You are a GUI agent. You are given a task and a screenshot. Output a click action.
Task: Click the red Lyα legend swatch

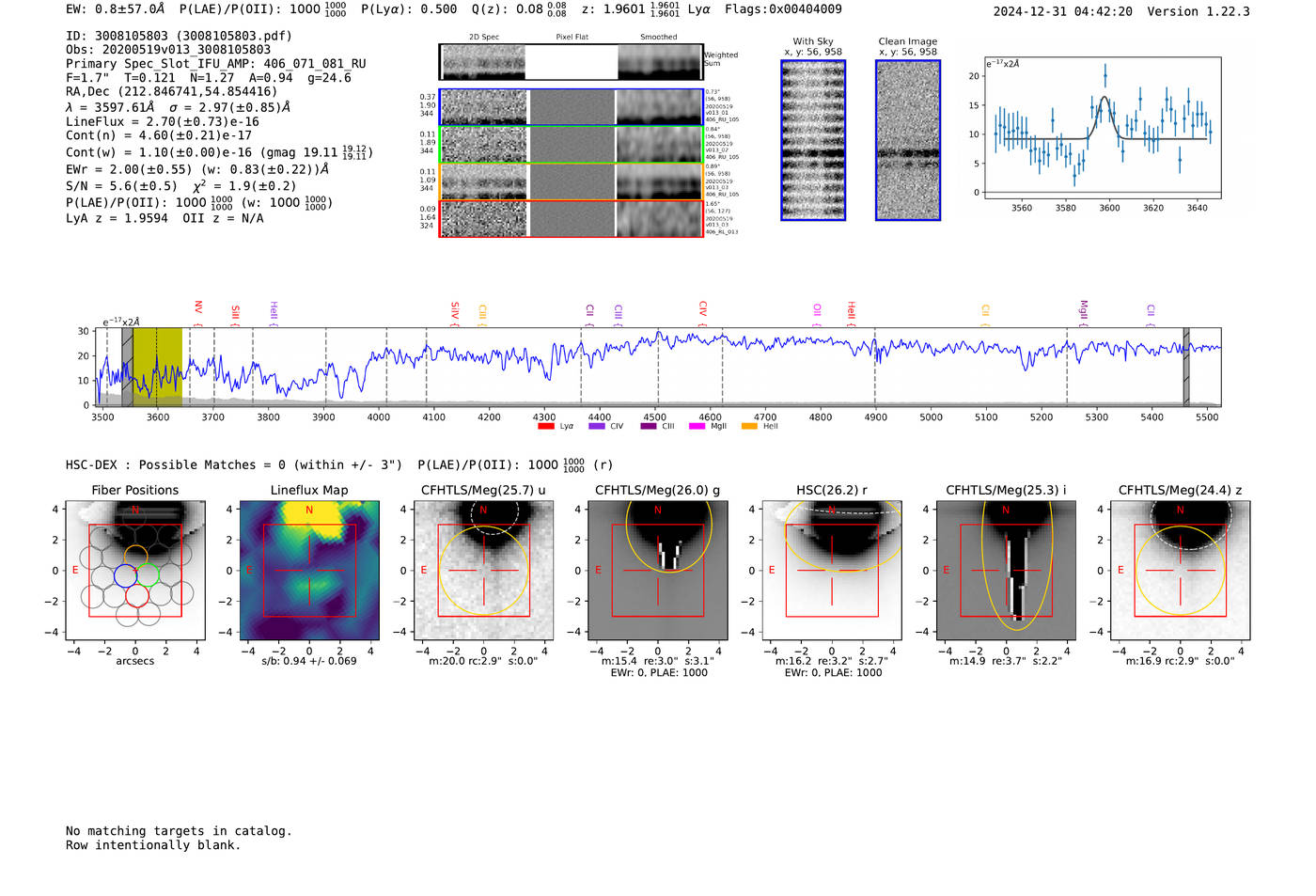click(546, 427)
